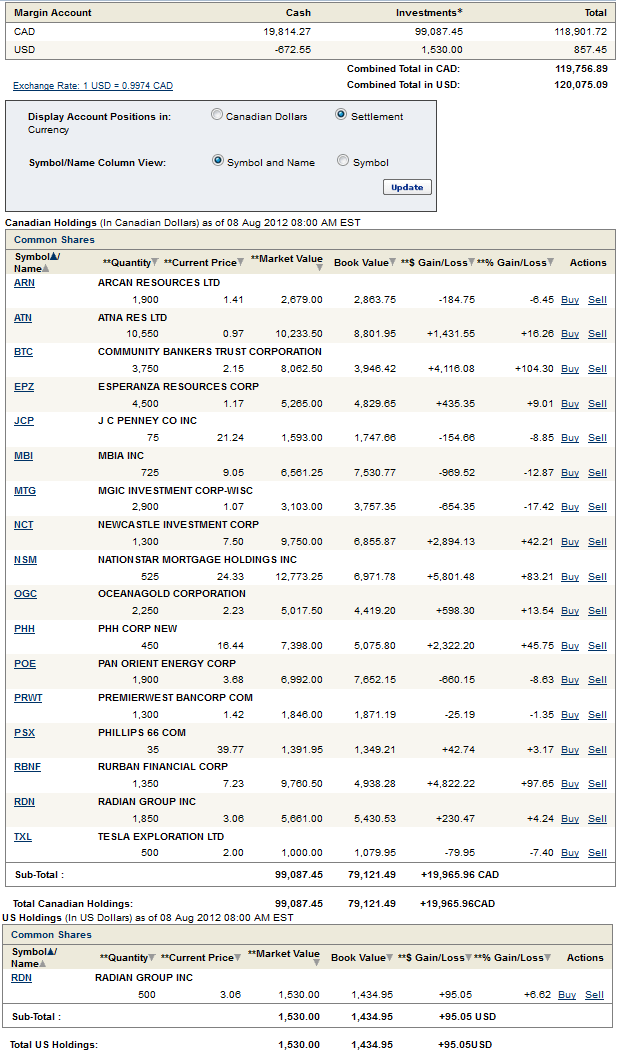Click Sell for Tesla Exploration Ltd

coord(597,853)
